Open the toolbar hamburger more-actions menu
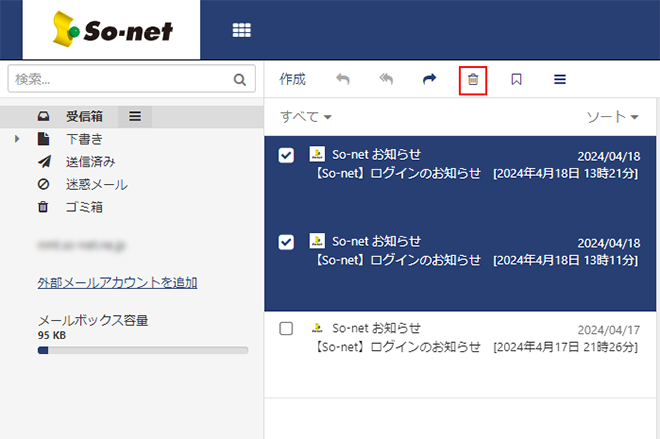The image size is (660, 439). pos(560,80)
